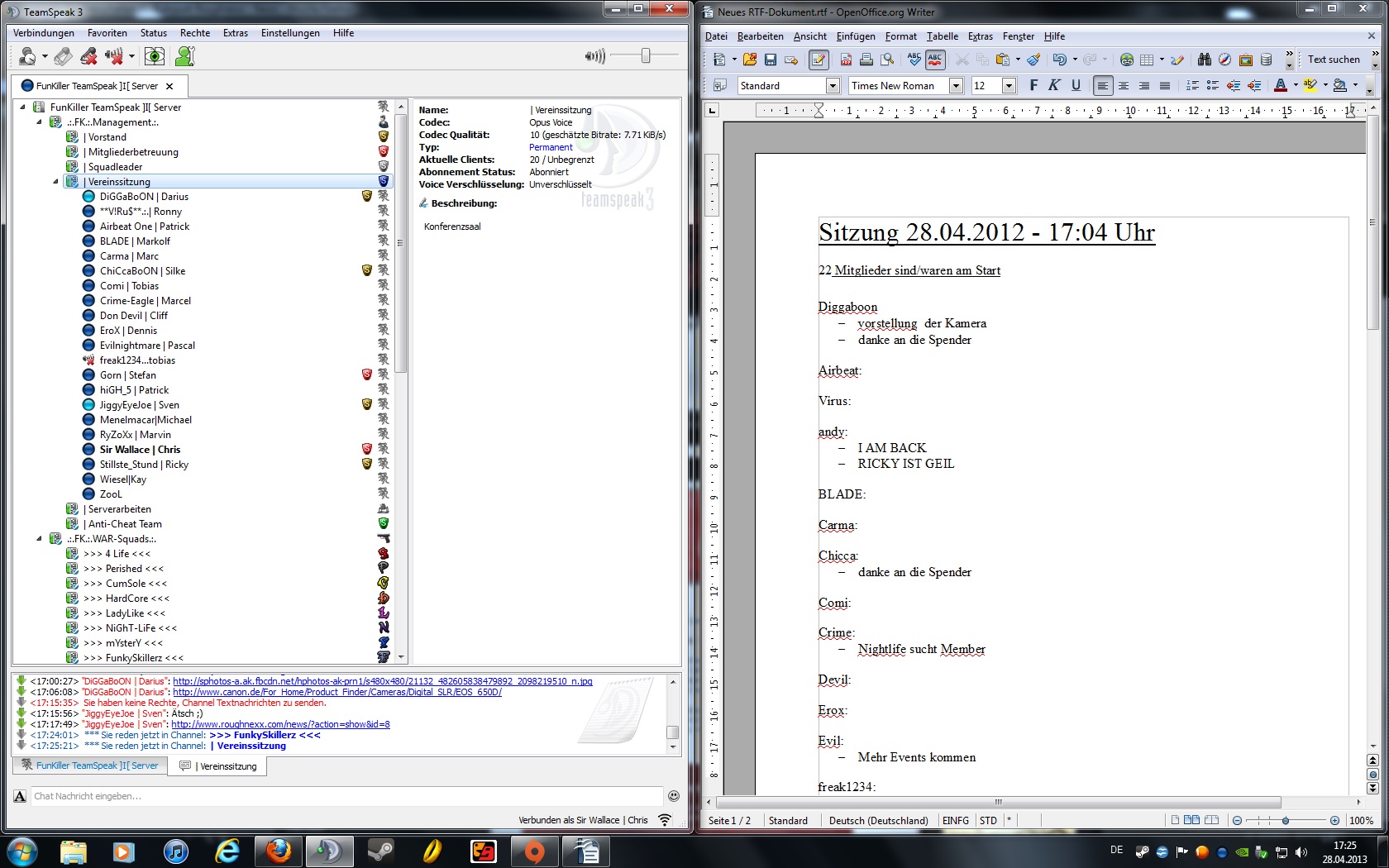Open the page preview icon in Writer
The width and height of the screenshot is (1389, 868).
coord(887,60)
